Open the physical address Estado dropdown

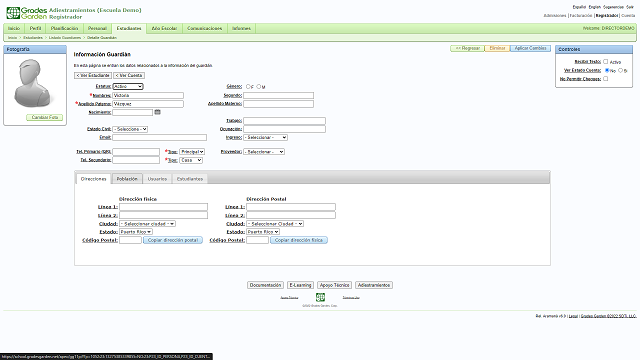pos(136,232)
